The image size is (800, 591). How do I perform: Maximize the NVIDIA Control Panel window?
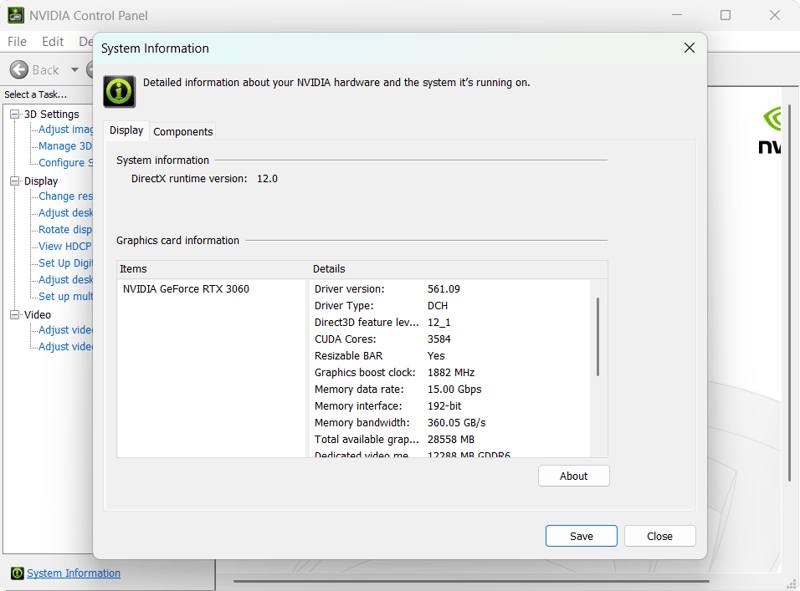[x=725, y=15]
